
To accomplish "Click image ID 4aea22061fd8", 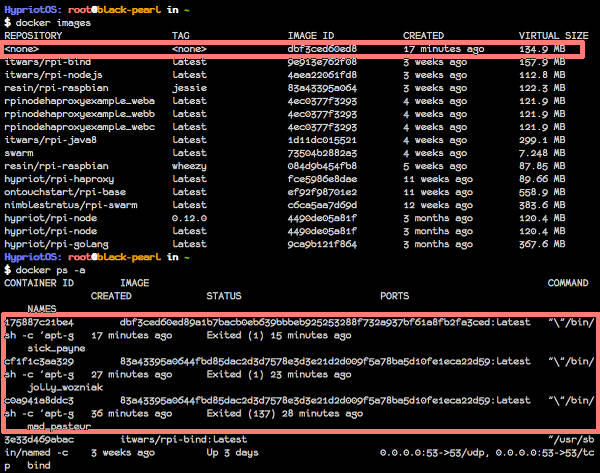I will point(322,75).
